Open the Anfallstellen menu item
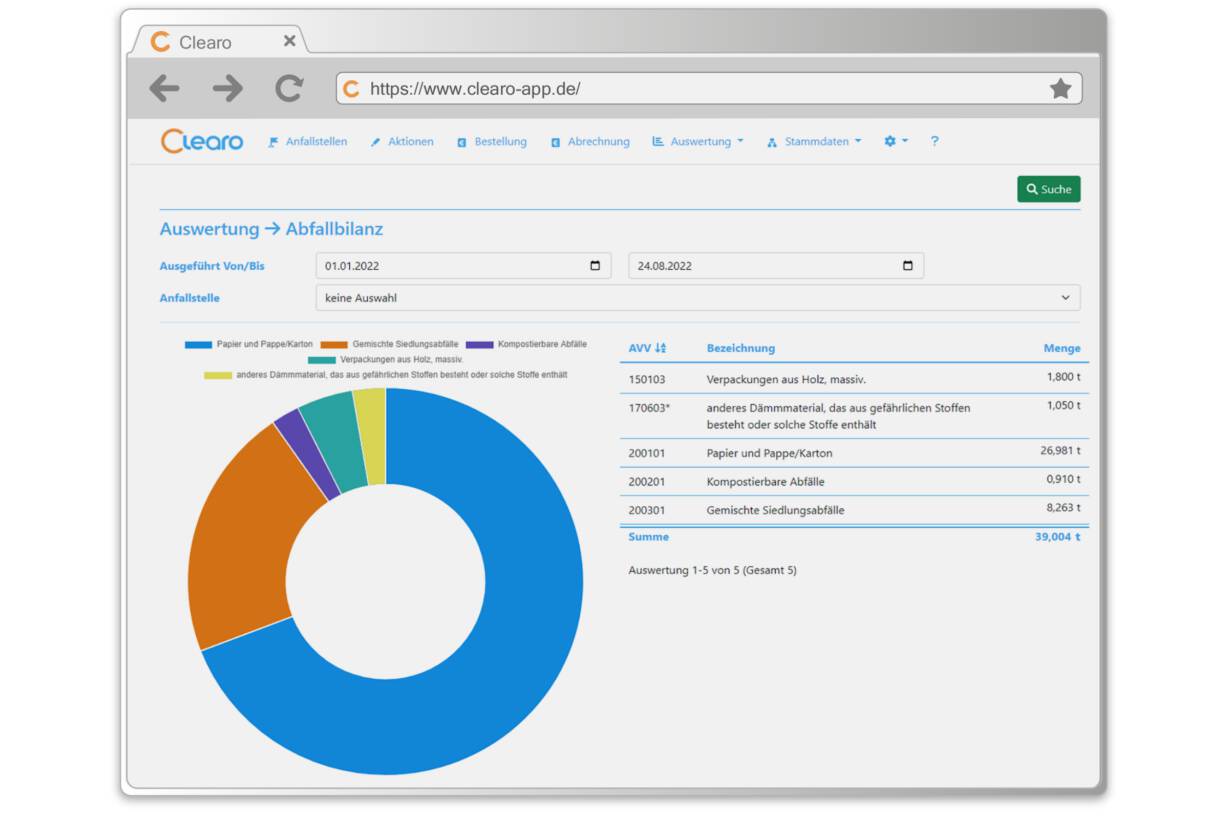The height and width of the screenshot is (819, 1228). [308, 142]
